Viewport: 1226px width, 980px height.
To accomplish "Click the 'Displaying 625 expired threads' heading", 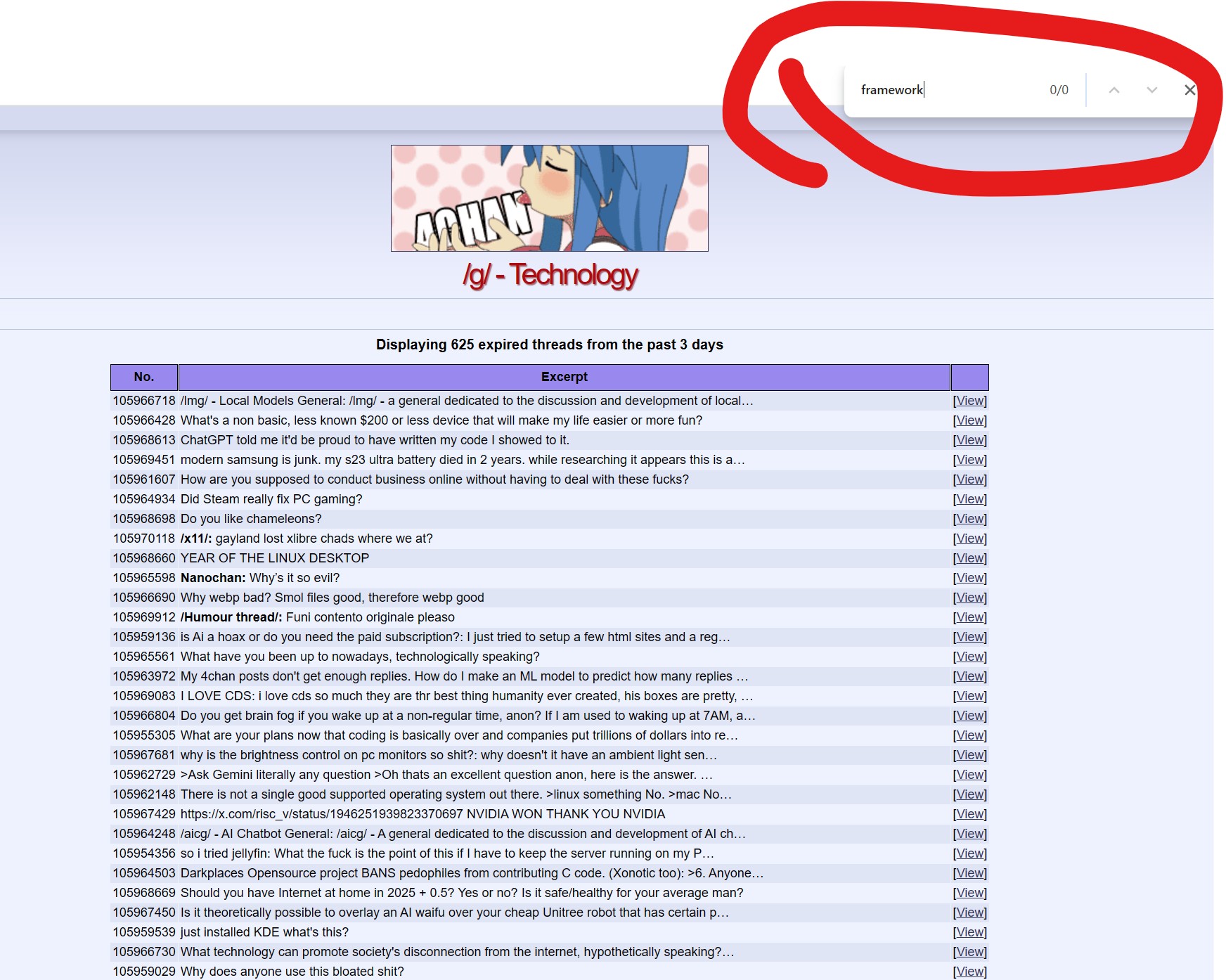I will click(x=550, y=344).
